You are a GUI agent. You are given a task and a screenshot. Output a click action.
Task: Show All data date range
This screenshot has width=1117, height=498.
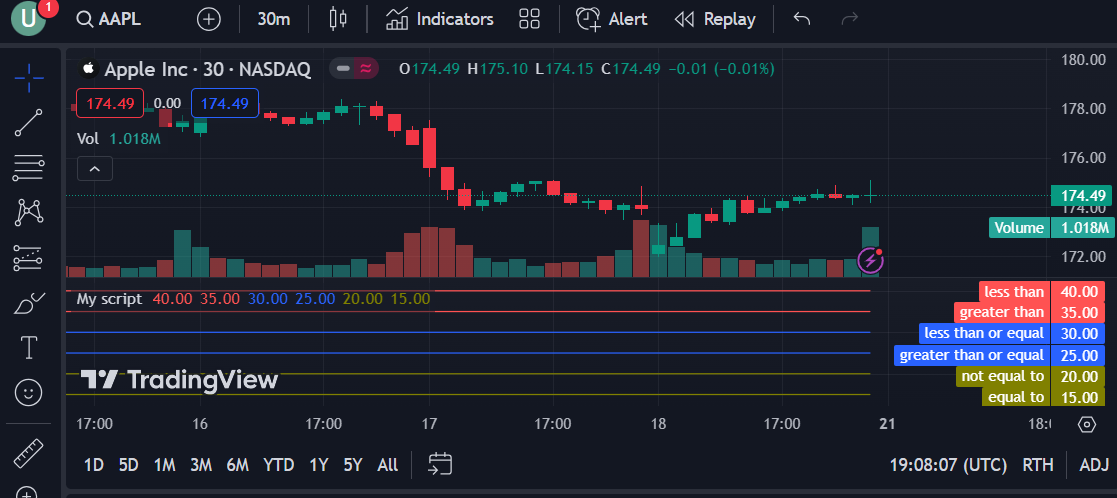[388, 465]
